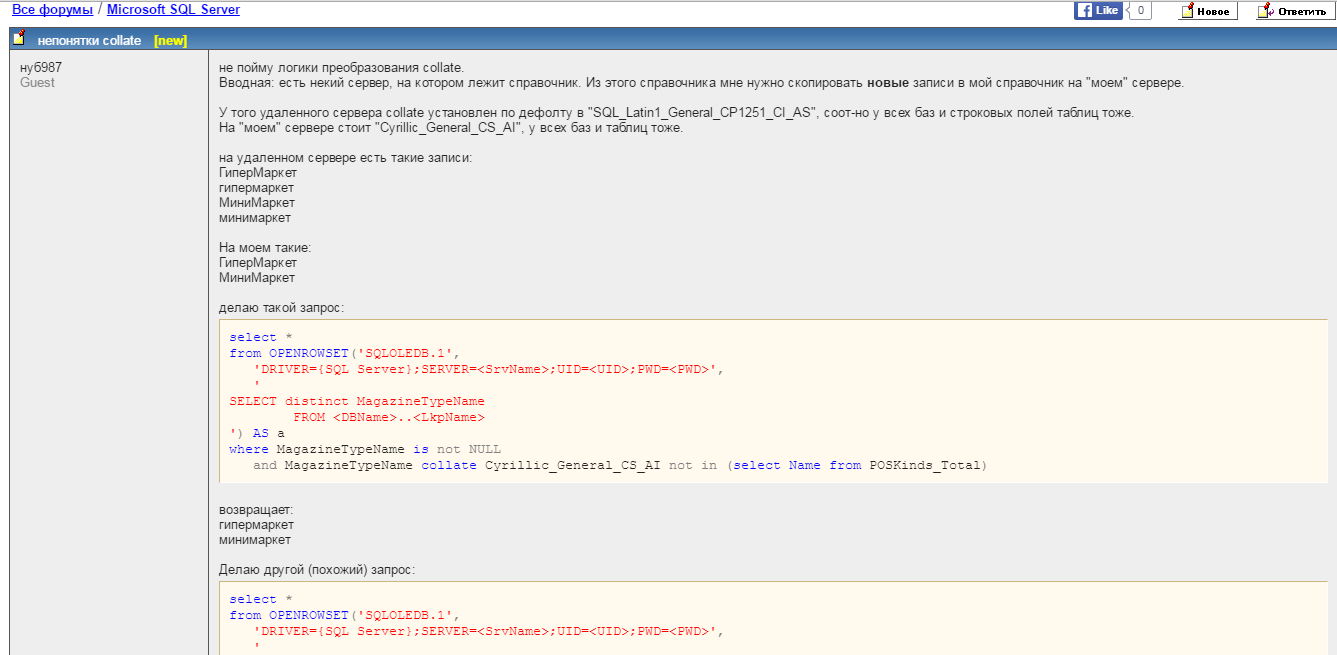Click the thread title 'непонятки collate'
The height and width of the screenshot is (655, 1337).
click(89, 41)
